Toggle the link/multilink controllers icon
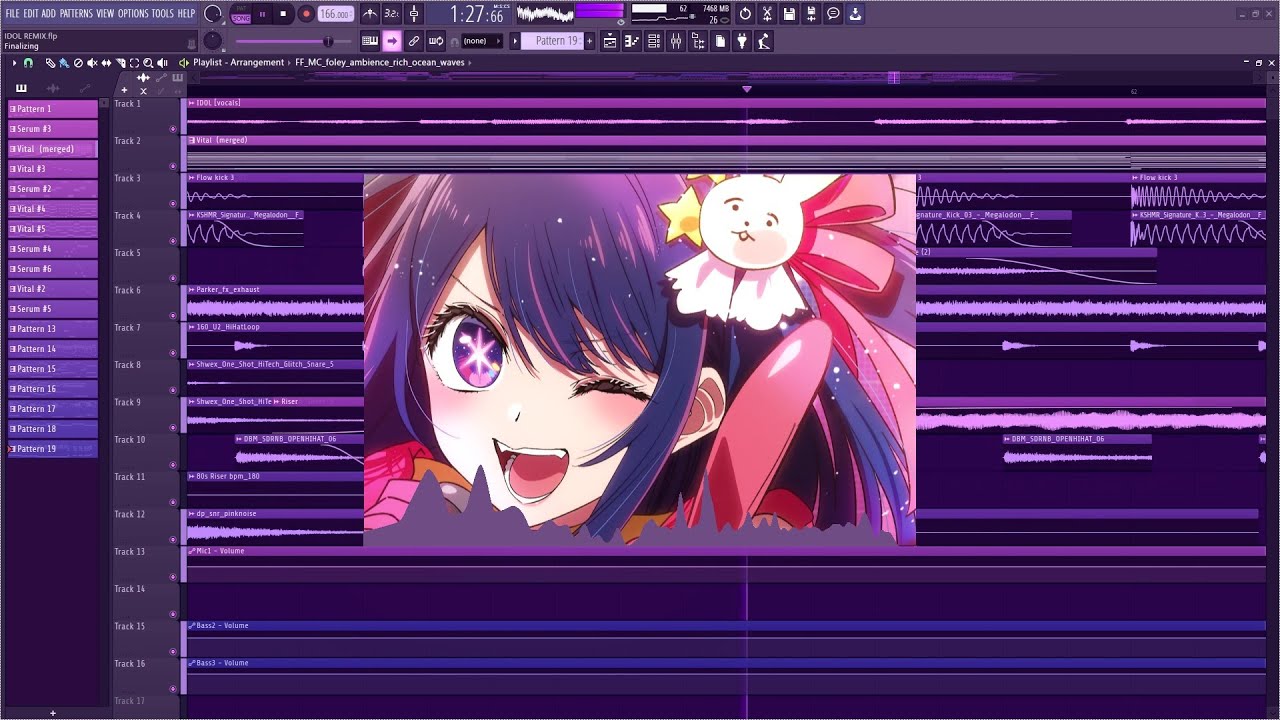The width and height of the screenshot is (1280, 720). (414, 41)
